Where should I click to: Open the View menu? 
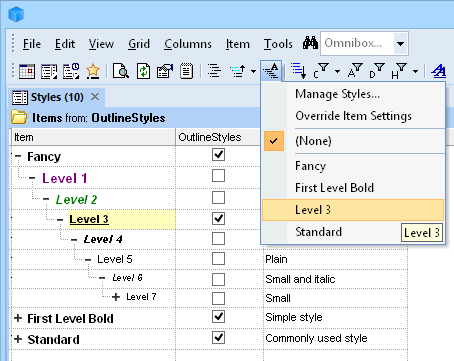pos(101,44)
